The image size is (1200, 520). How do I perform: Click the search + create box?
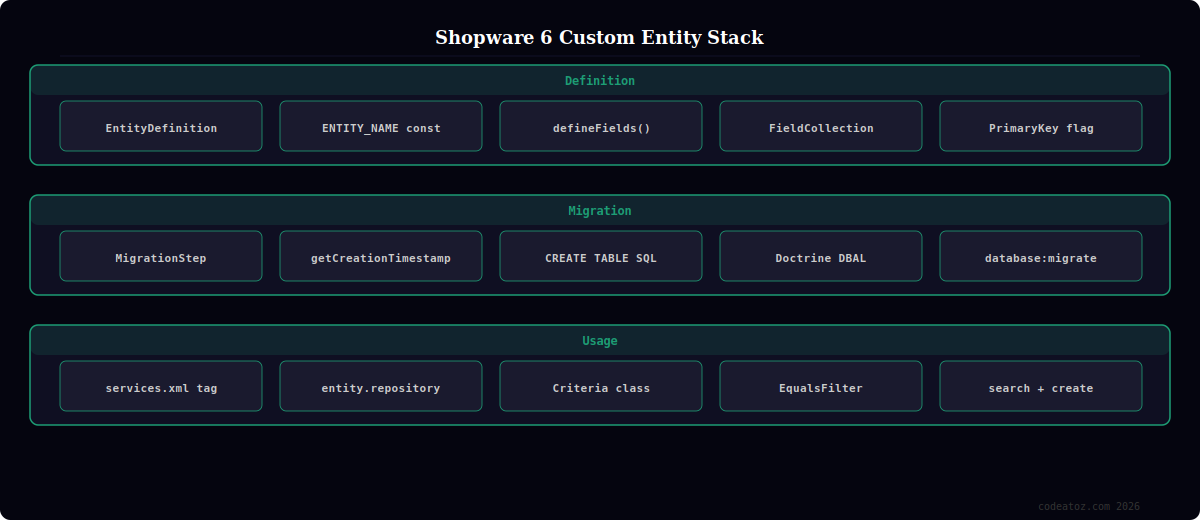coord(1041,386)
